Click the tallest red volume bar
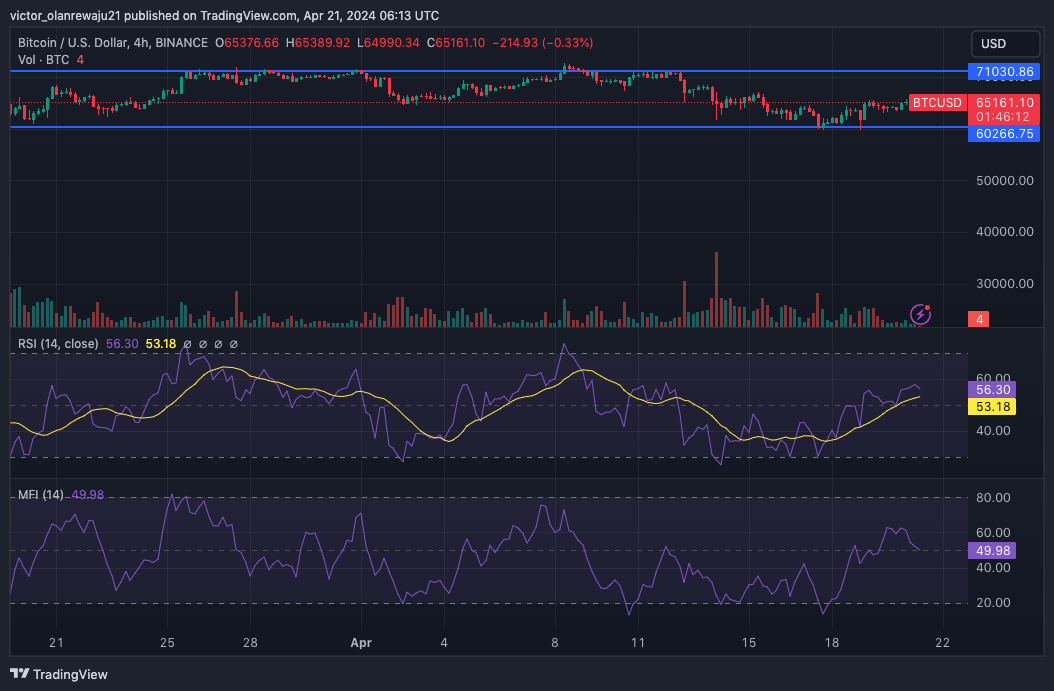Viewport: 1054px width, 691px height. pyautogui.click(x=716, y=289)
